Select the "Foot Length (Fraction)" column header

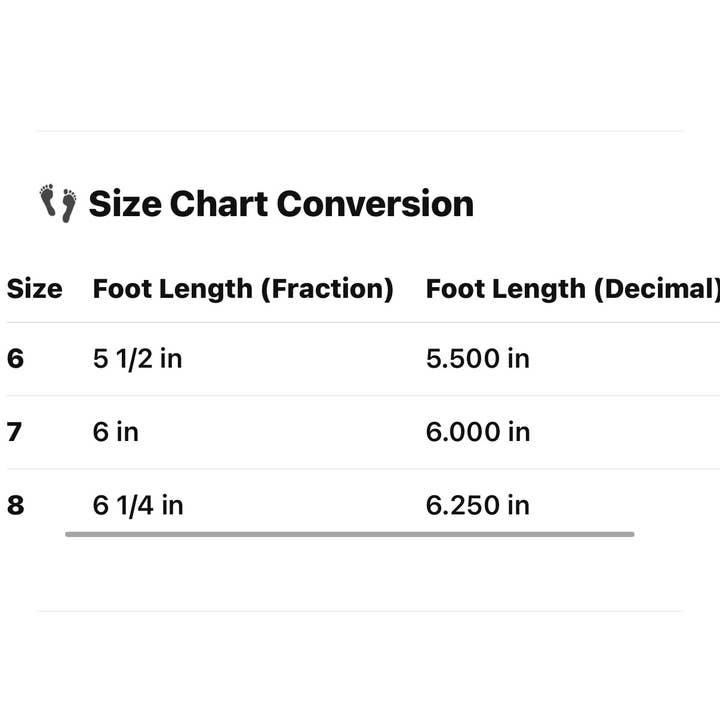tap(243, 289)
